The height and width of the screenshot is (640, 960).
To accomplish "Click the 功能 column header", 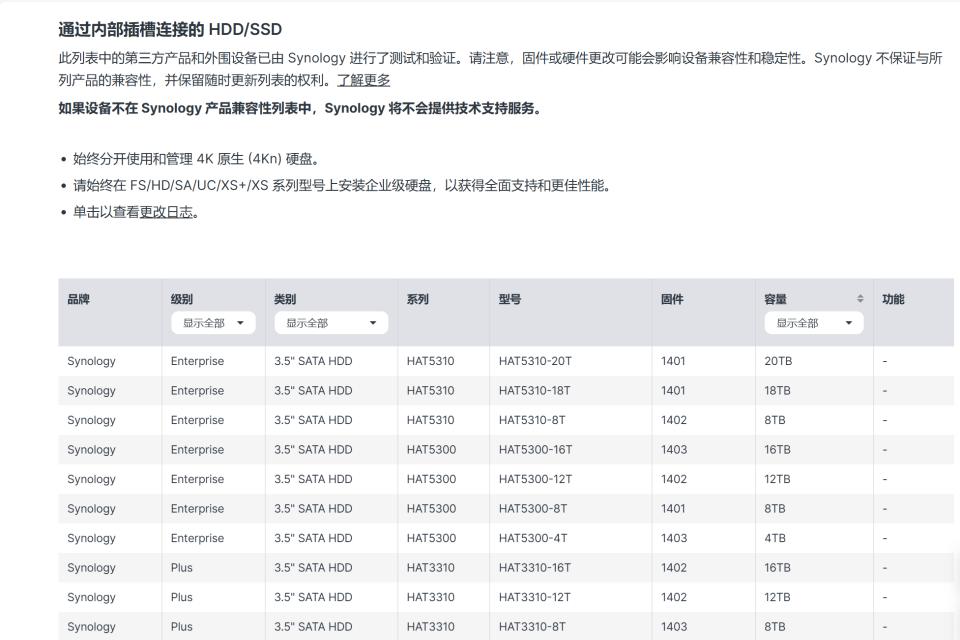I will coord(893,299).
